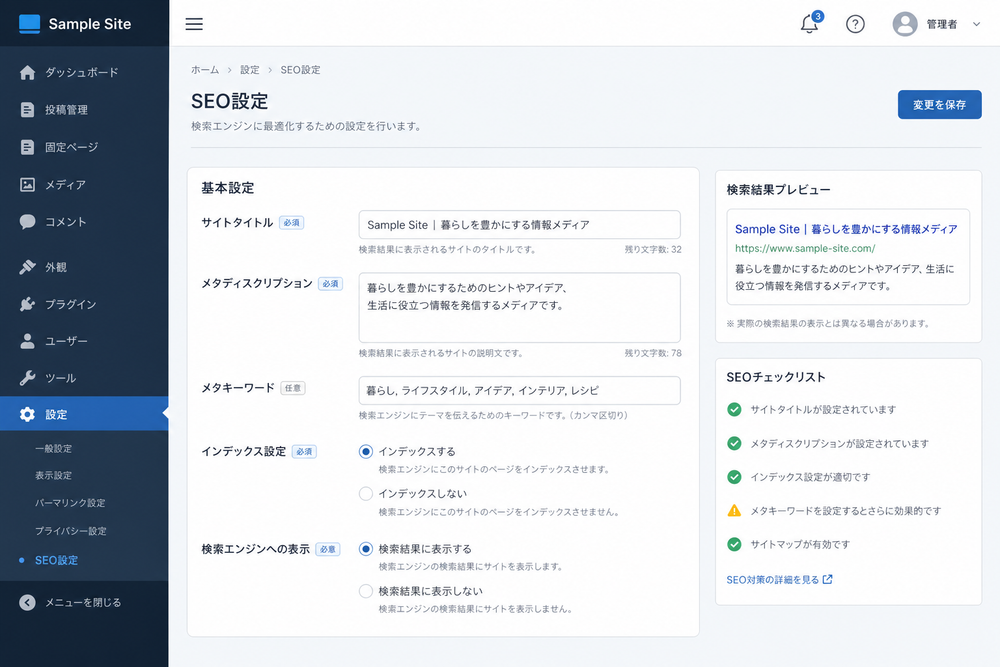Click the ダッシュボード home icon
The height and width of the screenshot is (667, 1000).
[x=27, y=73]
